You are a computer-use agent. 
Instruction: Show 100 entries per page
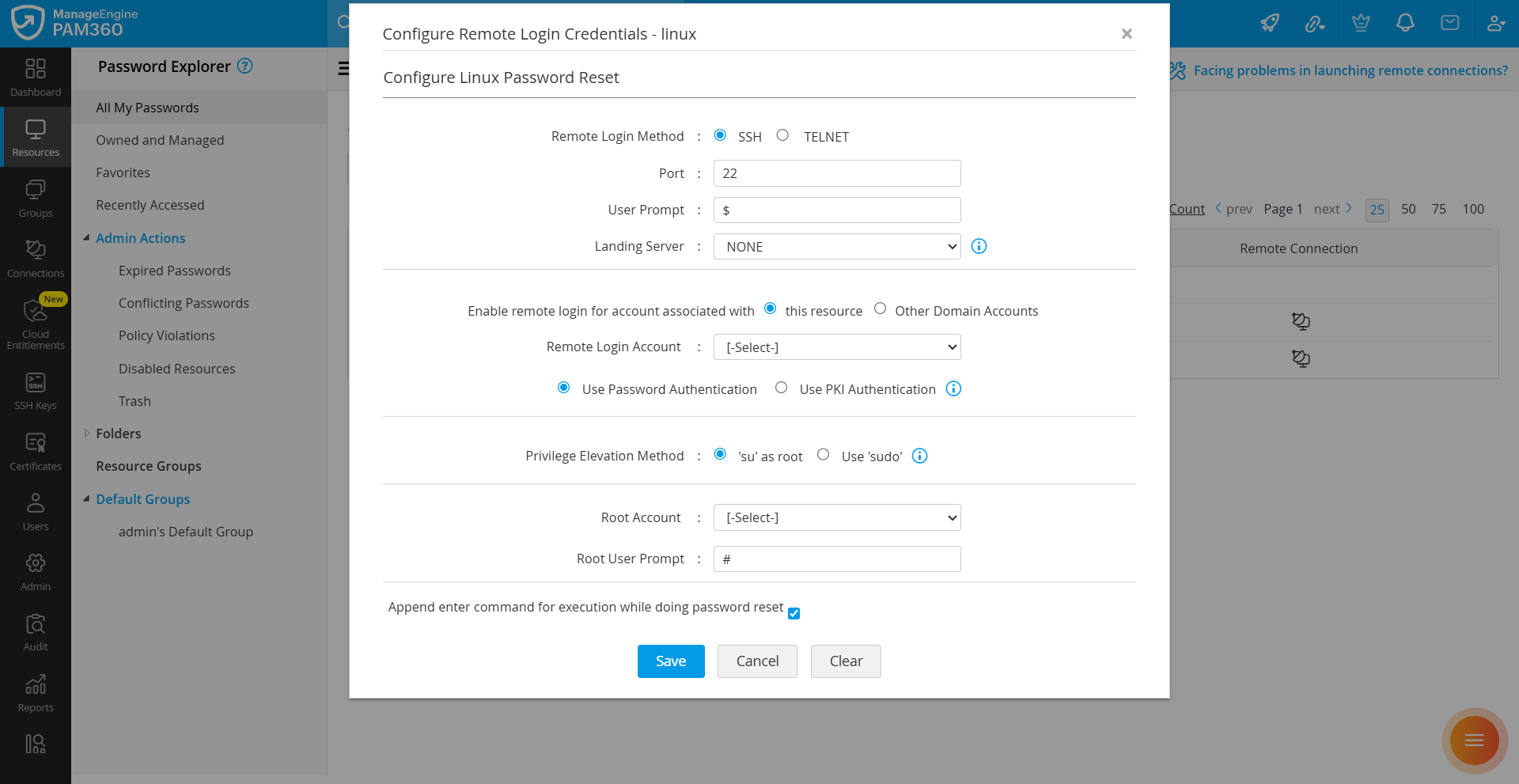tap(1473, 209)
